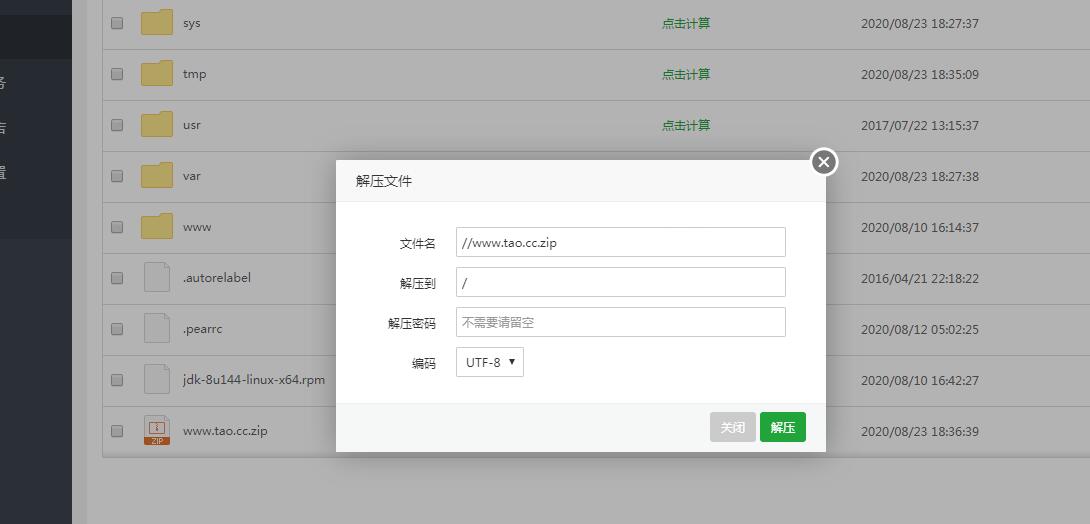The width and height of the screenshot is (1090, 524).
Task: Click the 解压到 destination path field
Action: (620, 282)
